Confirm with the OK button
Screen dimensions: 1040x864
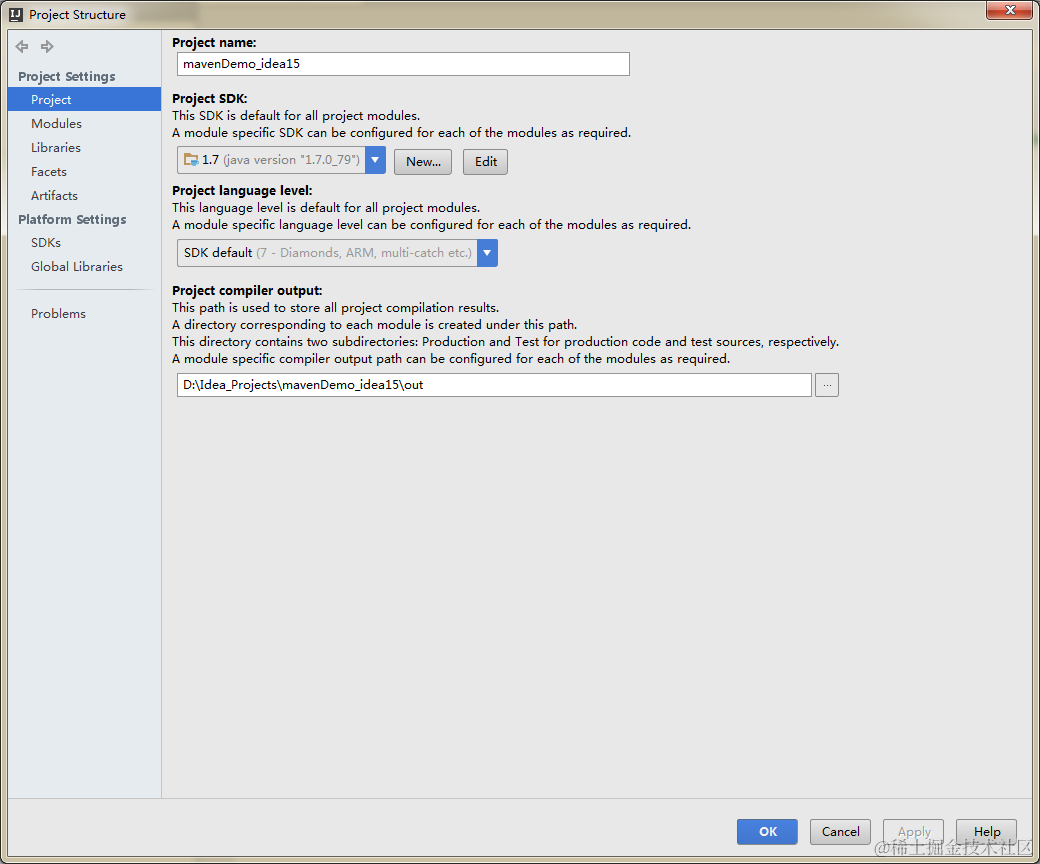click(x=767, y=832)
